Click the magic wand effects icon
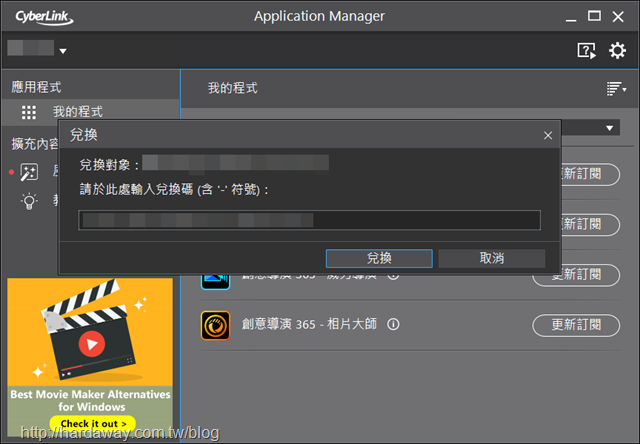 pos(29,172)
